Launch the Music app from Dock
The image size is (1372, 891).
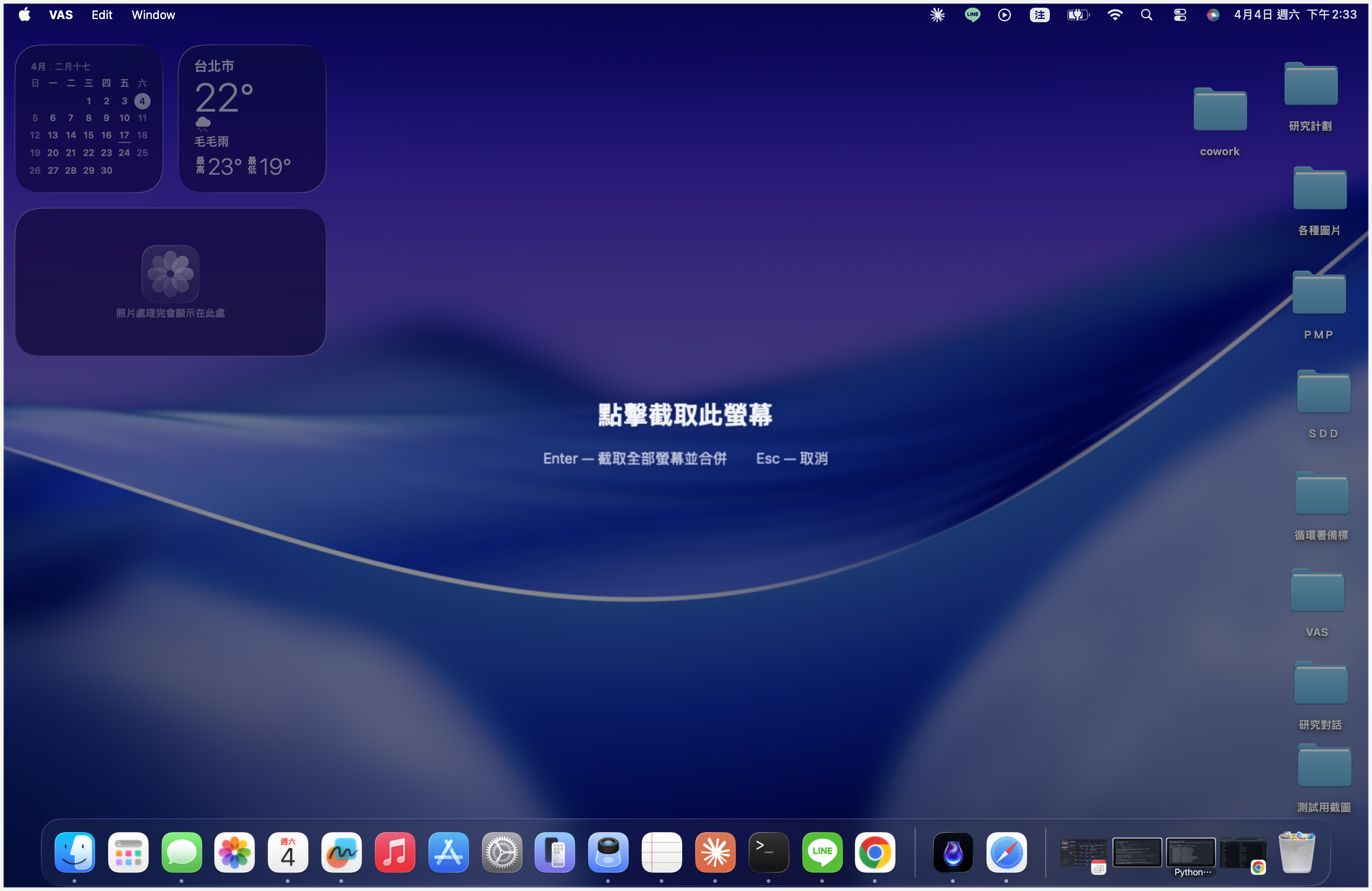395,852
